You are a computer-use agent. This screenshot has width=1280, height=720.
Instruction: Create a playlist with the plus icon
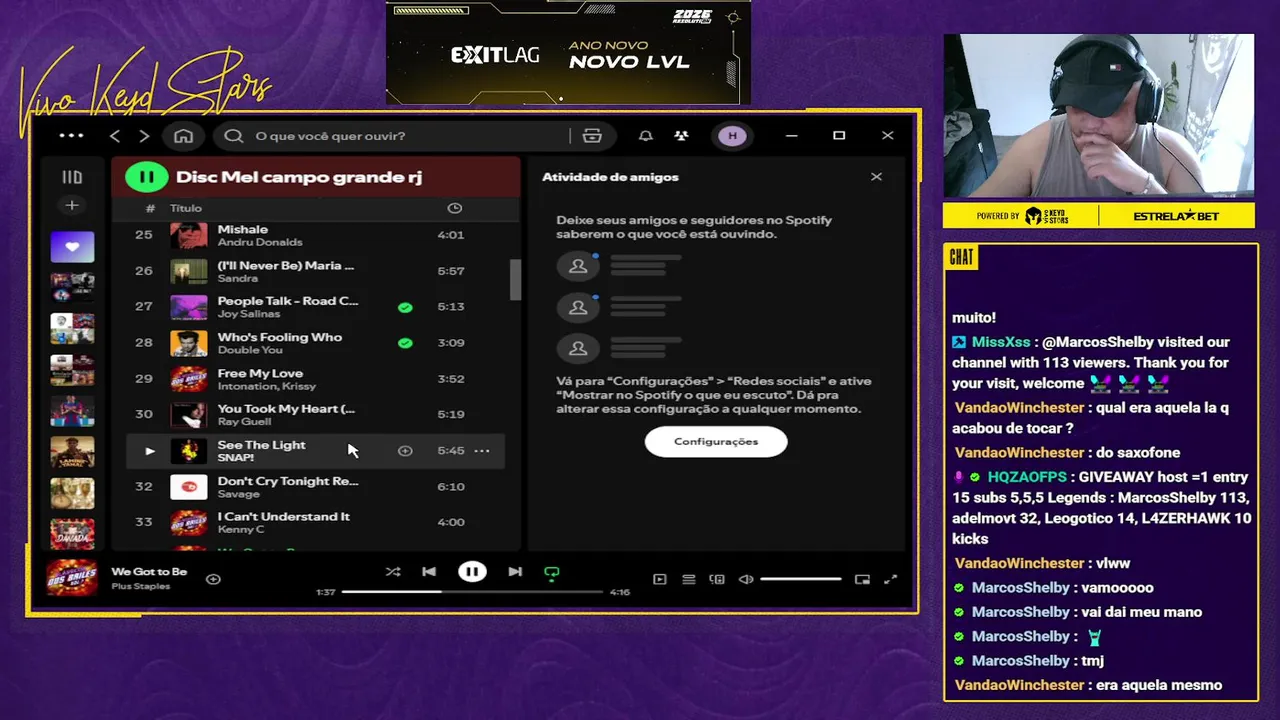click(x=72, y=205)
